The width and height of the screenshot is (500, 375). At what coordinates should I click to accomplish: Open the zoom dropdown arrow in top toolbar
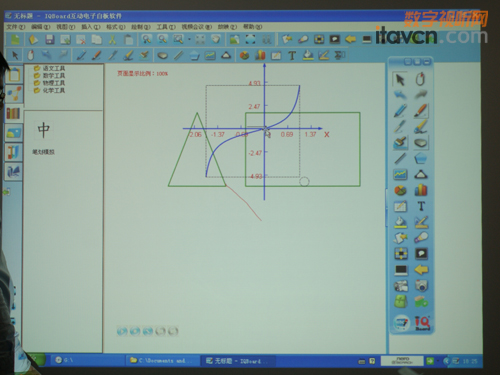click(x=189, y=40)
